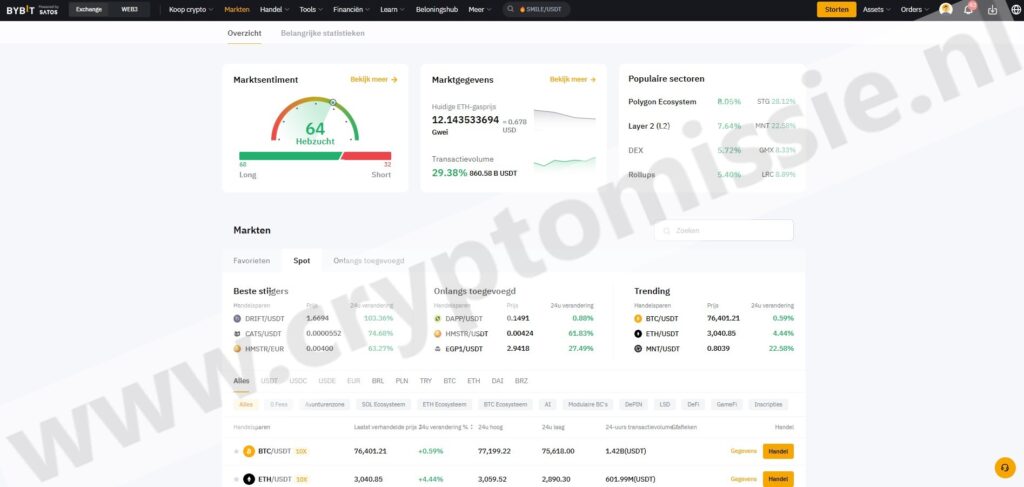Open the notifications bell icon

(x=968, y=10)
